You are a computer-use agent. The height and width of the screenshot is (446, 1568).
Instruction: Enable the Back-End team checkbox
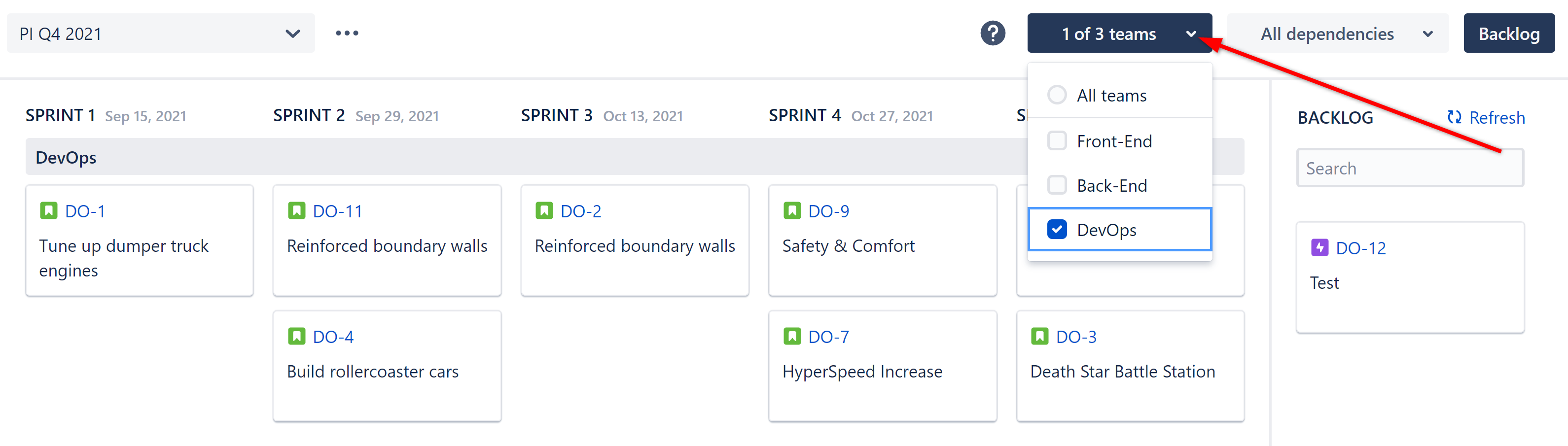[x=1057, y=185]
